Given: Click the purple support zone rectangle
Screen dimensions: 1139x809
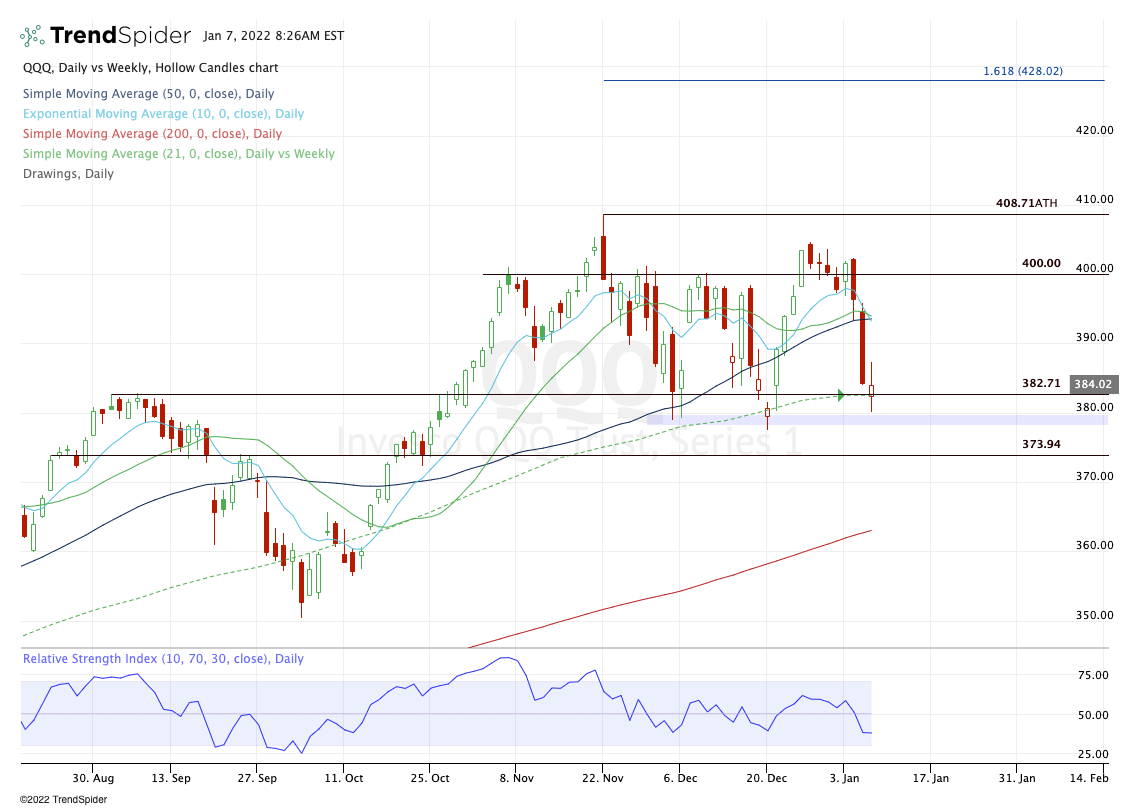Looking at the screenshot, I should (x=877, y=420).
